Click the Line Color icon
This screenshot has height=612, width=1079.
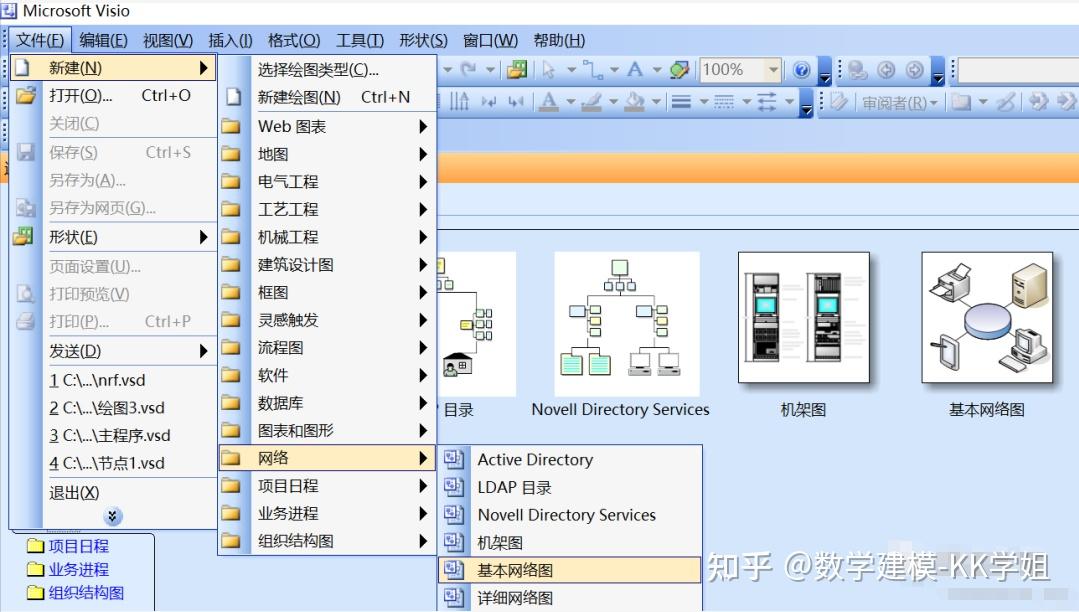click(x=594, y=99)
